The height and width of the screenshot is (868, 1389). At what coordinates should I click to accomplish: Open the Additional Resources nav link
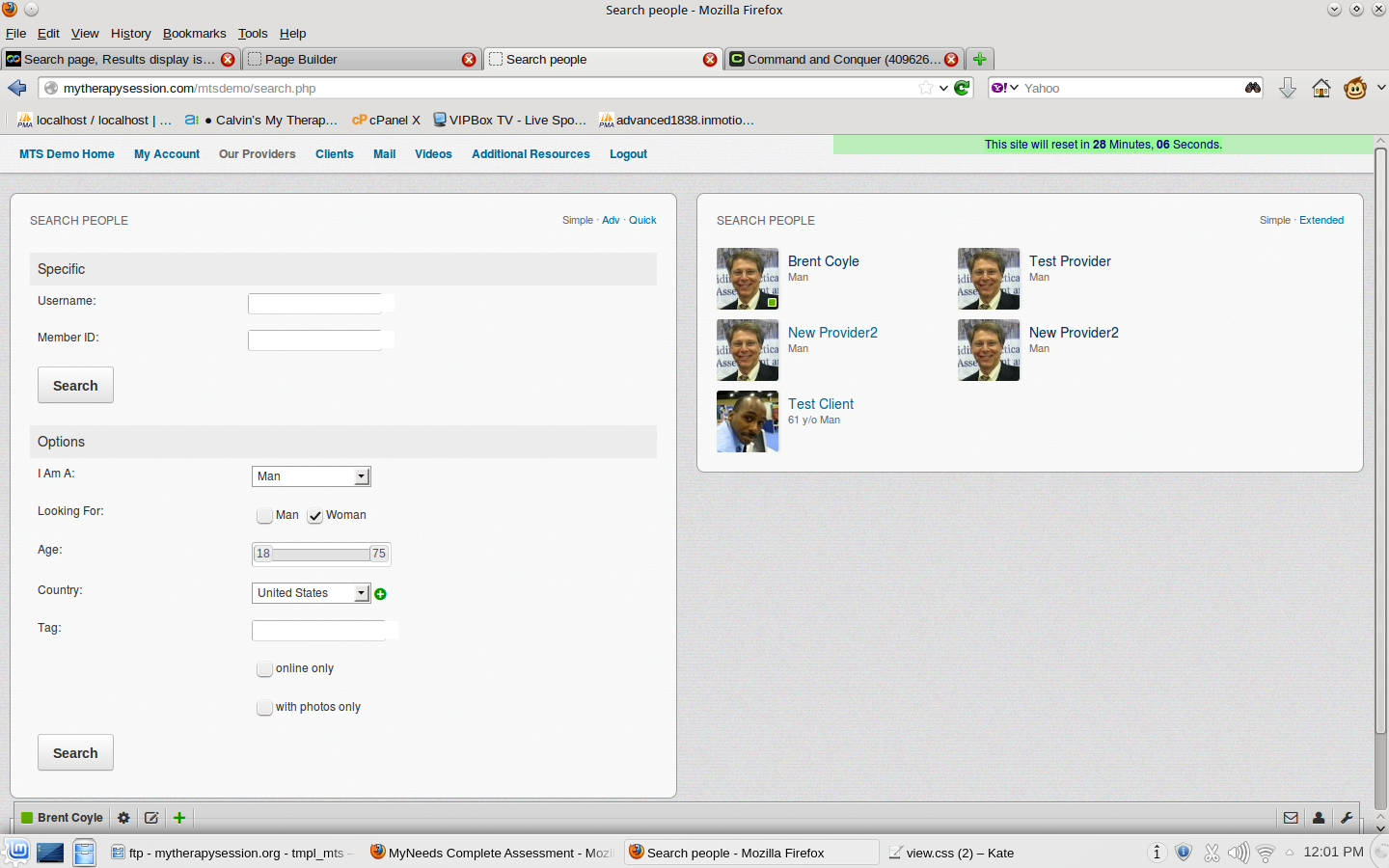pyautogui.click(x=531, y=154)
